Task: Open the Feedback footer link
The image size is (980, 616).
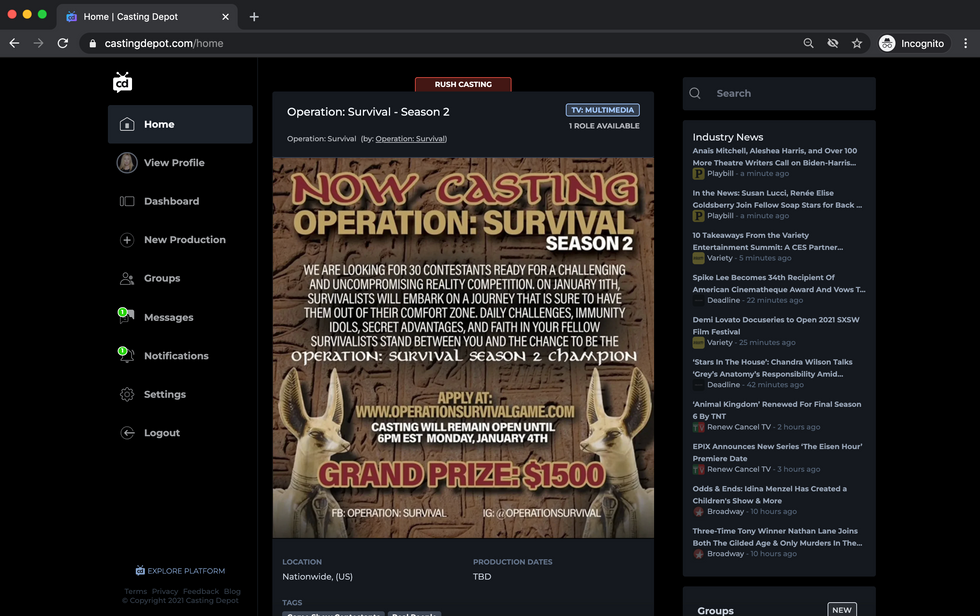Action: pyautogui.click(x=201, y=591)
